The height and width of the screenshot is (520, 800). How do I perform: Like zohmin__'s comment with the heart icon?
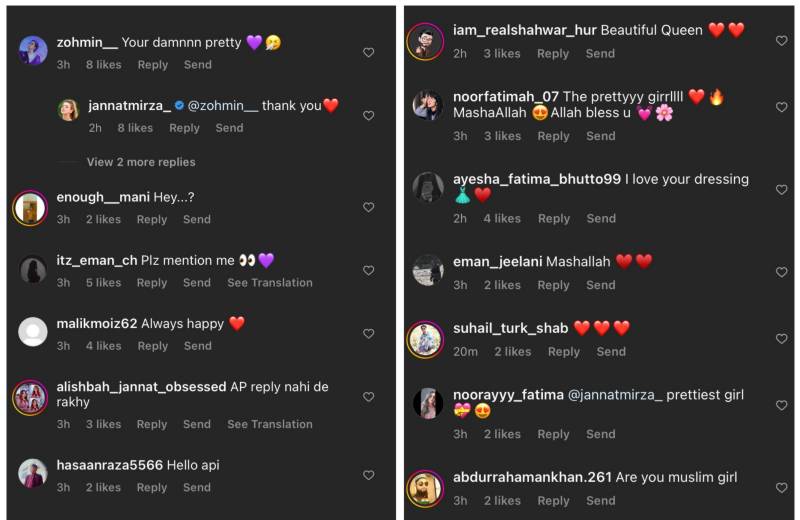368,53
